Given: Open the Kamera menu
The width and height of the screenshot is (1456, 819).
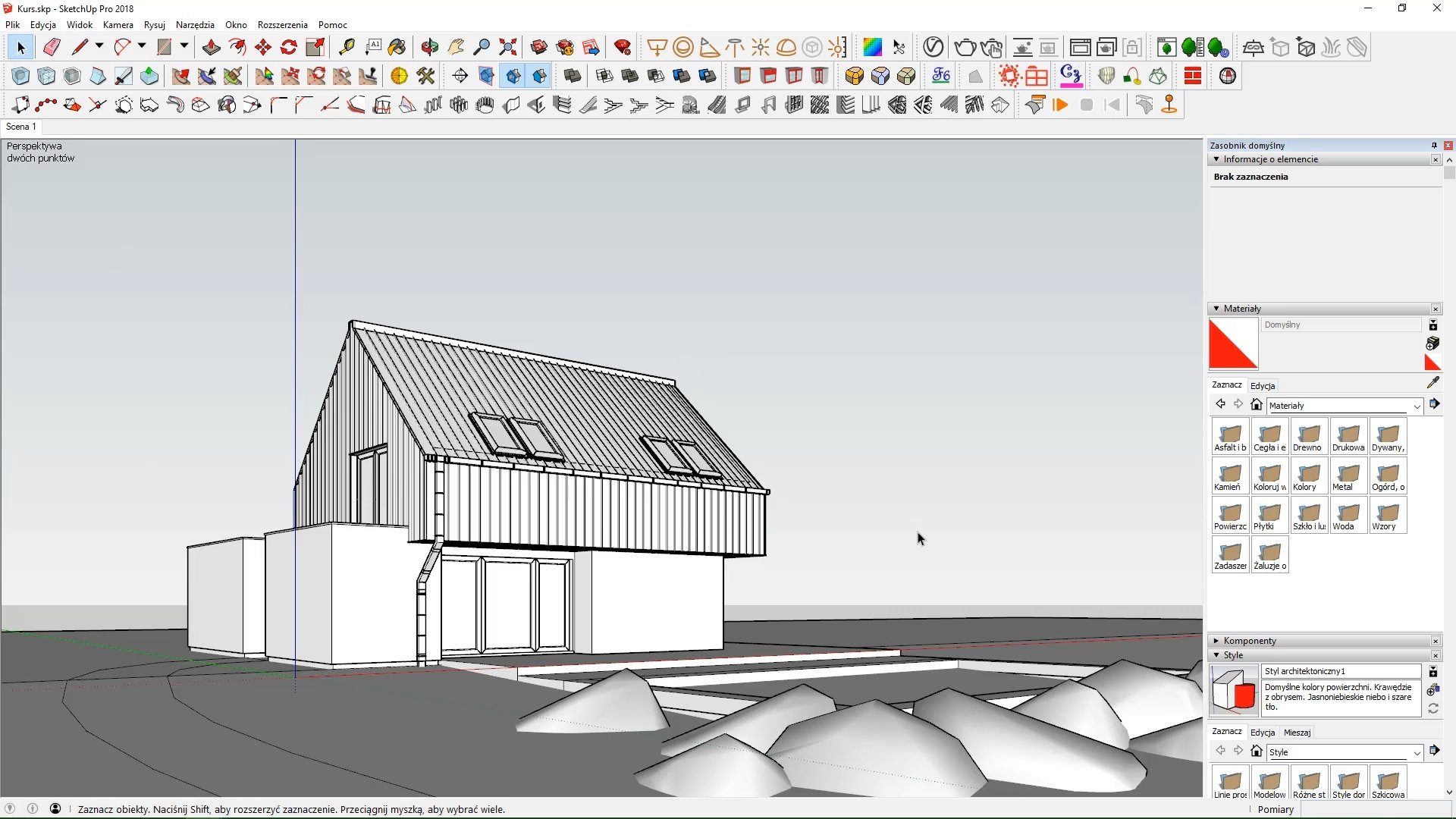Looking at the screenshot, I should 118,24.
